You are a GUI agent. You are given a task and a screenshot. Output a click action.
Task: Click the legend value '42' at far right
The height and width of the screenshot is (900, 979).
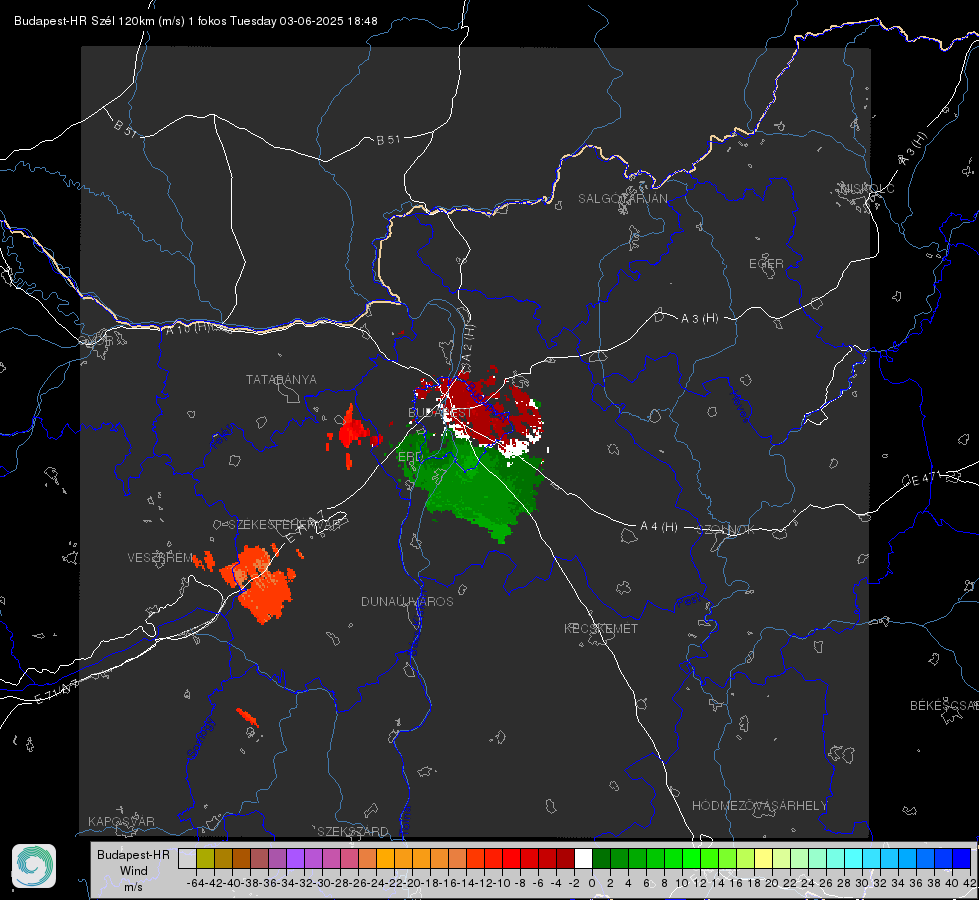(x=970, y=883)
